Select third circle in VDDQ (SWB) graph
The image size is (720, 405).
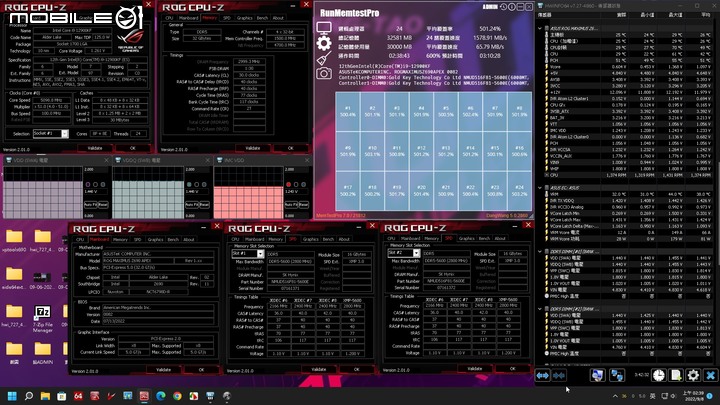pyautogui.click(x=204, y=185)
